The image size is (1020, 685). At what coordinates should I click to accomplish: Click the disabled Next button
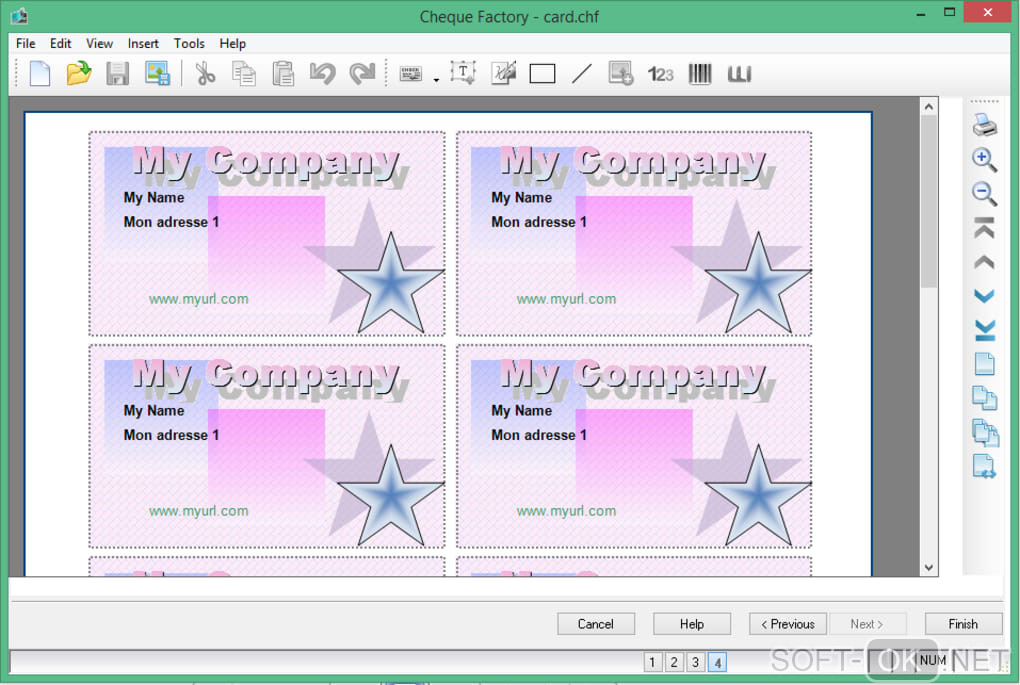tap(867, 624)
